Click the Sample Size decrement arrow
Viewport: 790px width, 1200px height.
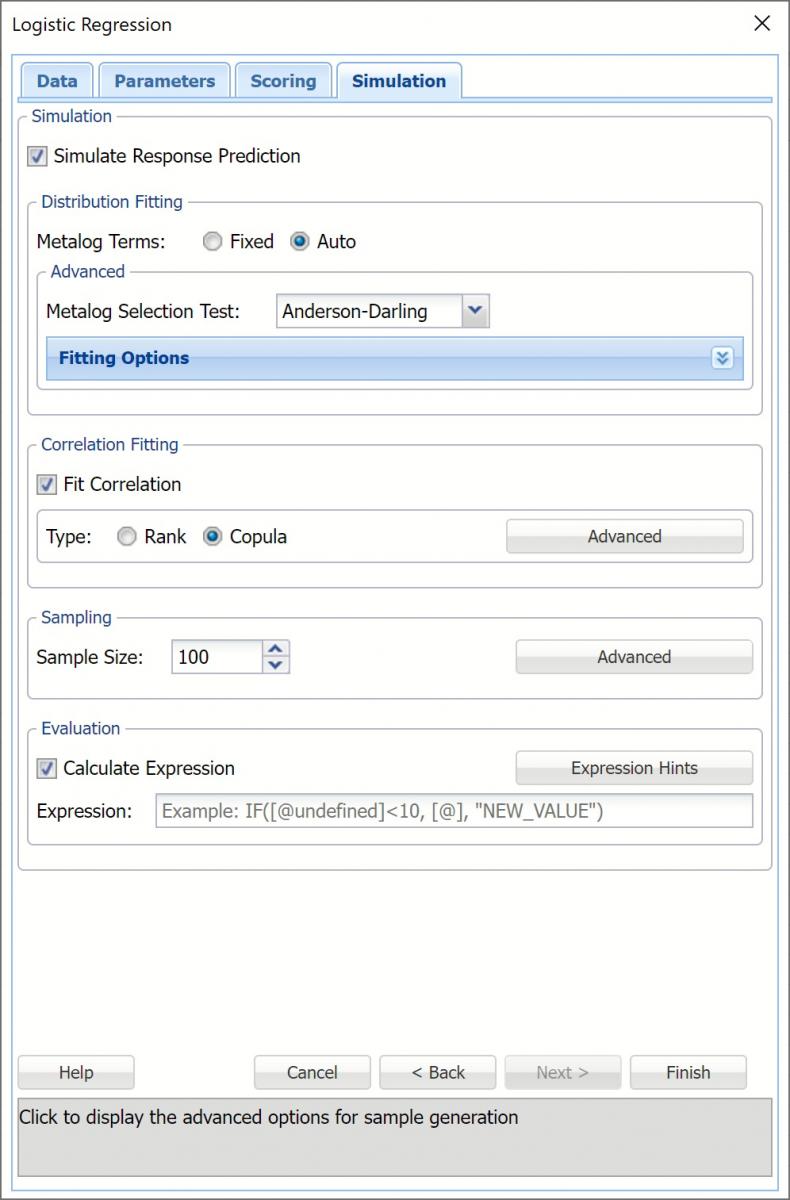coord(276,665)
